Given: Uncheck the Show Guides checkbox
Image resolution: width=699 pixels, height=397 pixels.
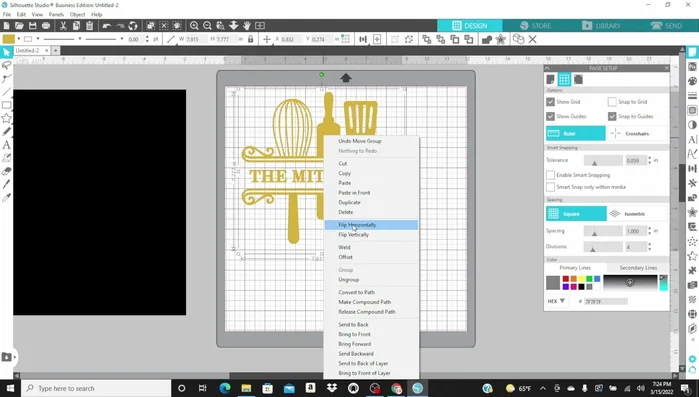Looking at the screenshot, I should tap(551, 116).
